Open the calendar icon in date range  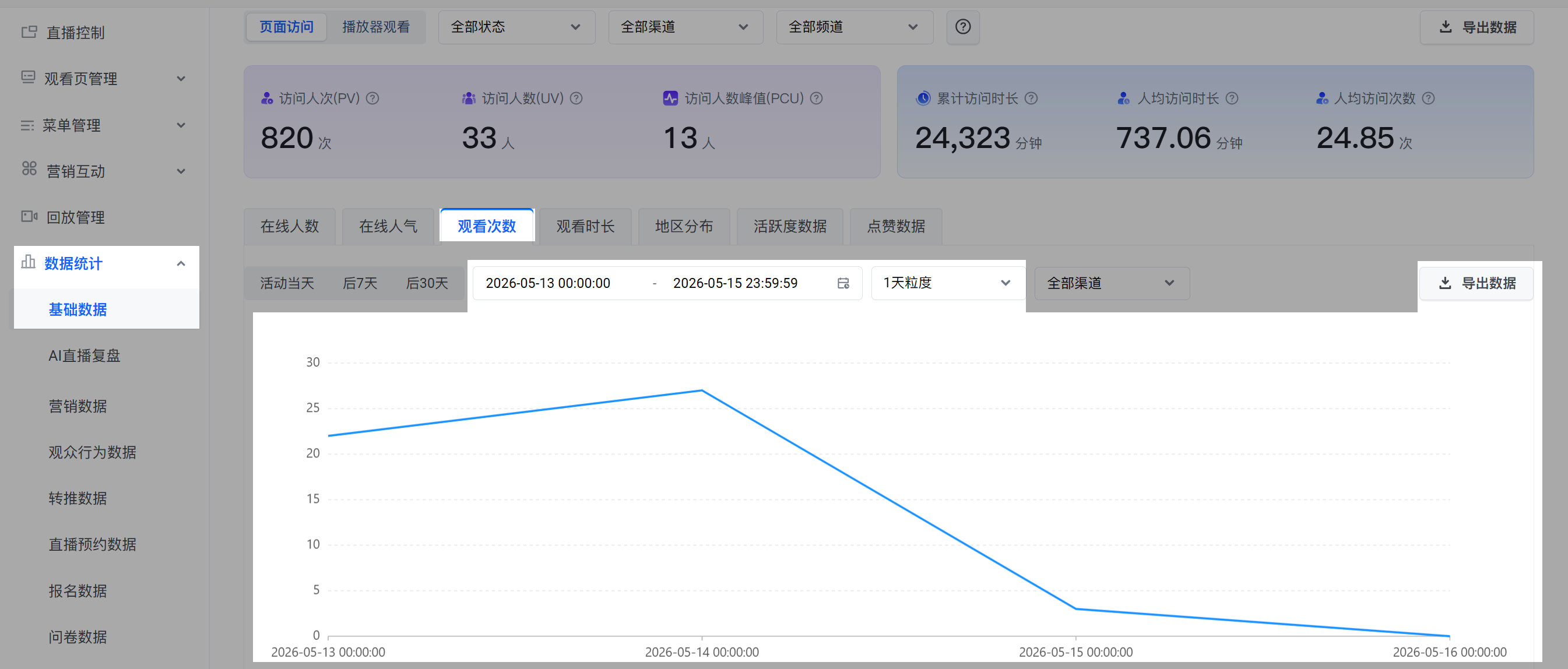843,283
